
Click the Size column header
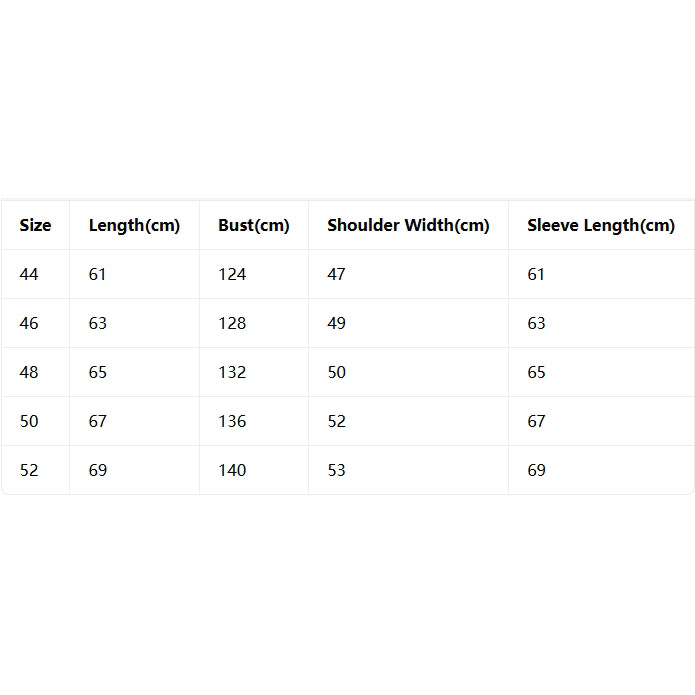(x=35, y=225)
